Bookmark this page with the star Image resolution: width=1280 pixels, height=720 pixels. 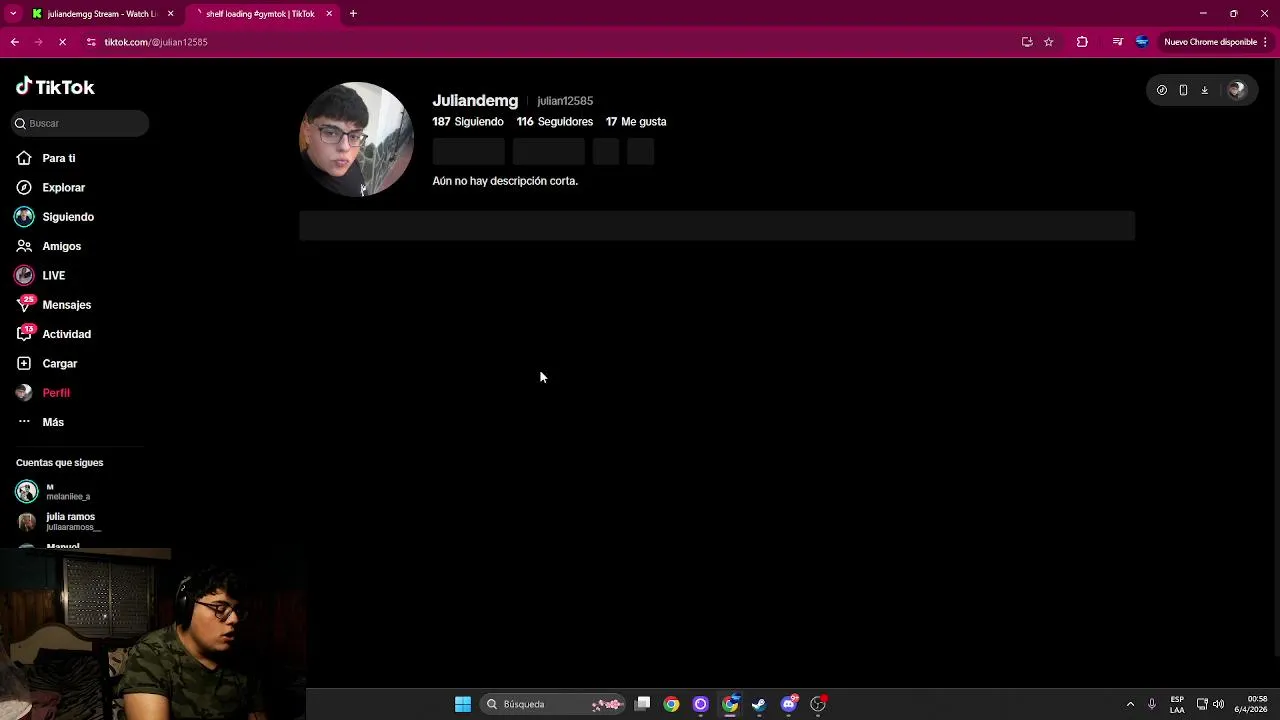[1048, 42]
